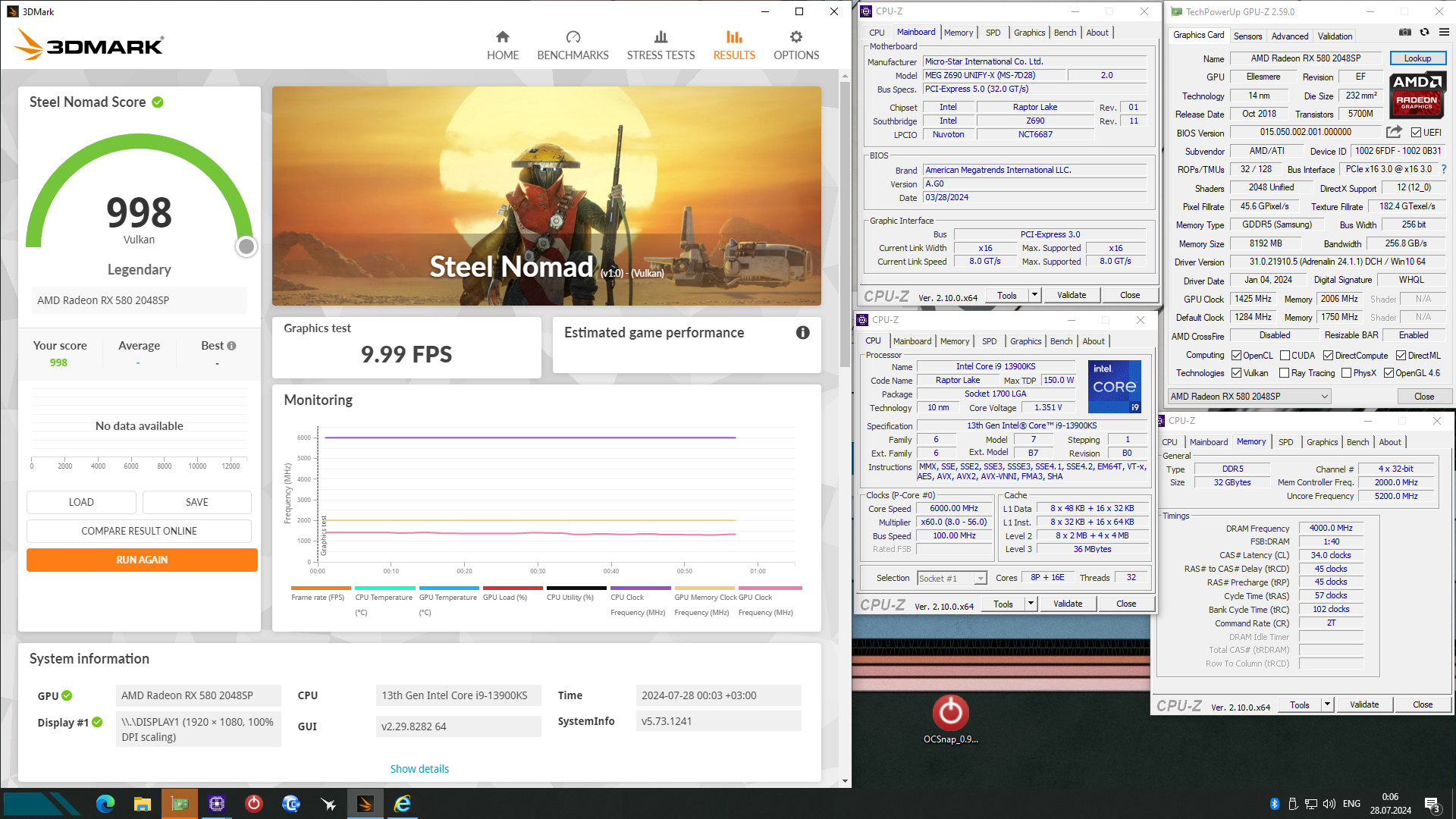Click the BIOS export share icon in GPU-Z
1456x819 pixels.
click(1394, 132)
